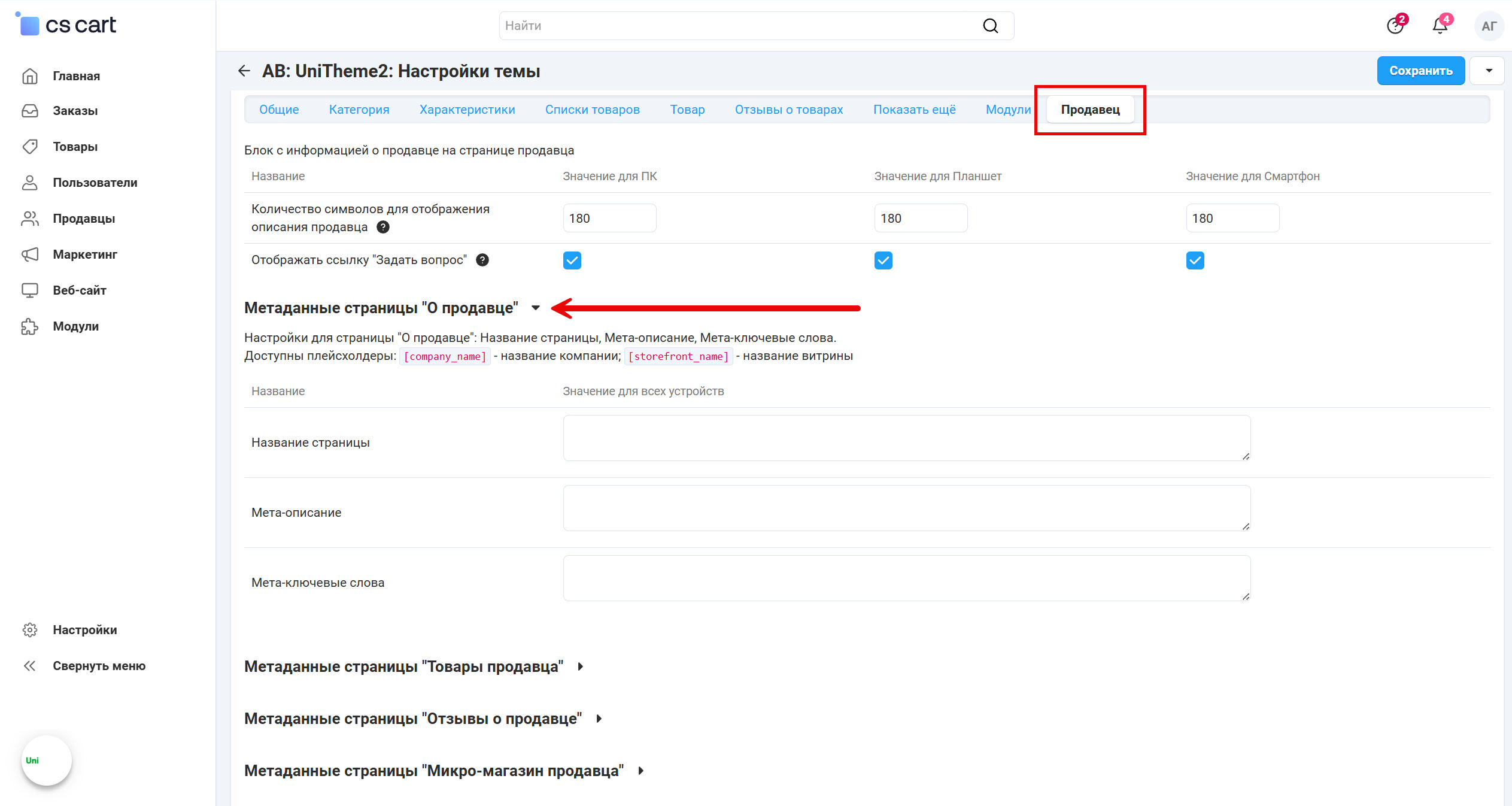
Task: Click the Веб-сайт monitor icon
Action: point(30,290)
